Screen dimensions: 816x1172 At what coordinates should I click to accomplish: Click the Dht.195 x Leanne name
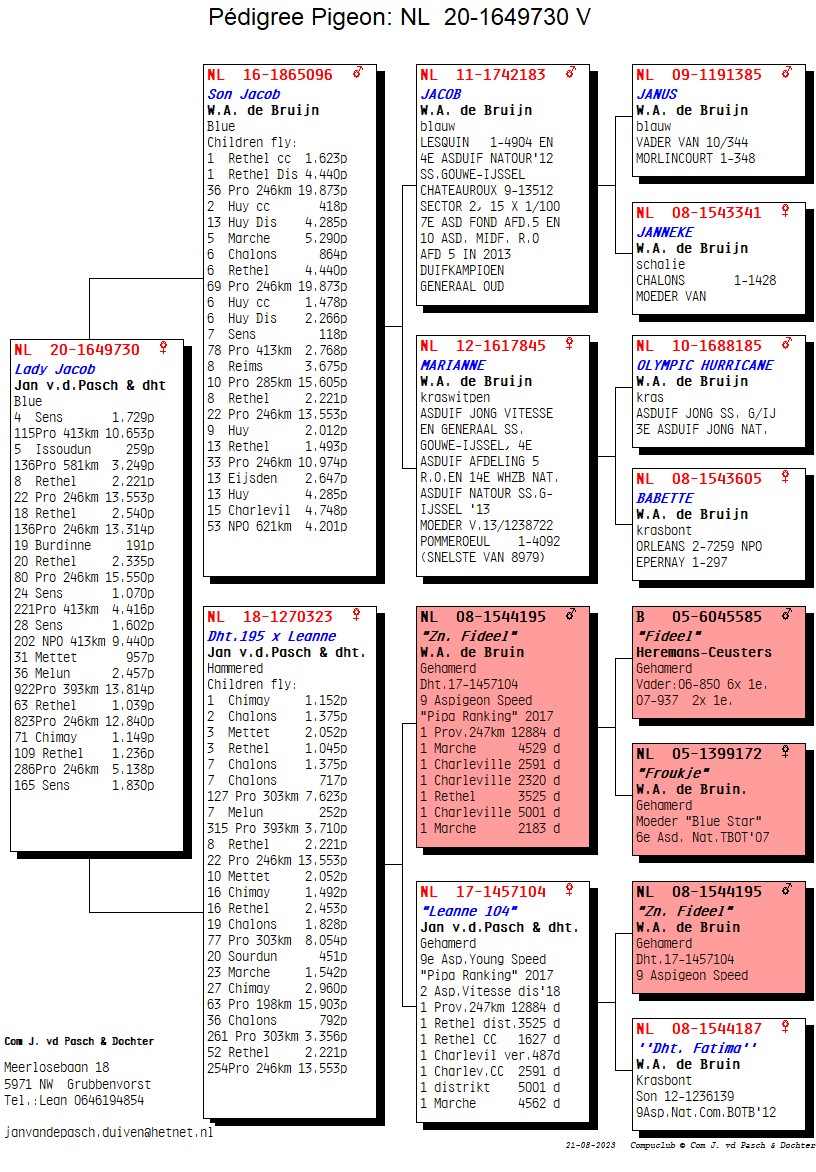click(271, 636)
